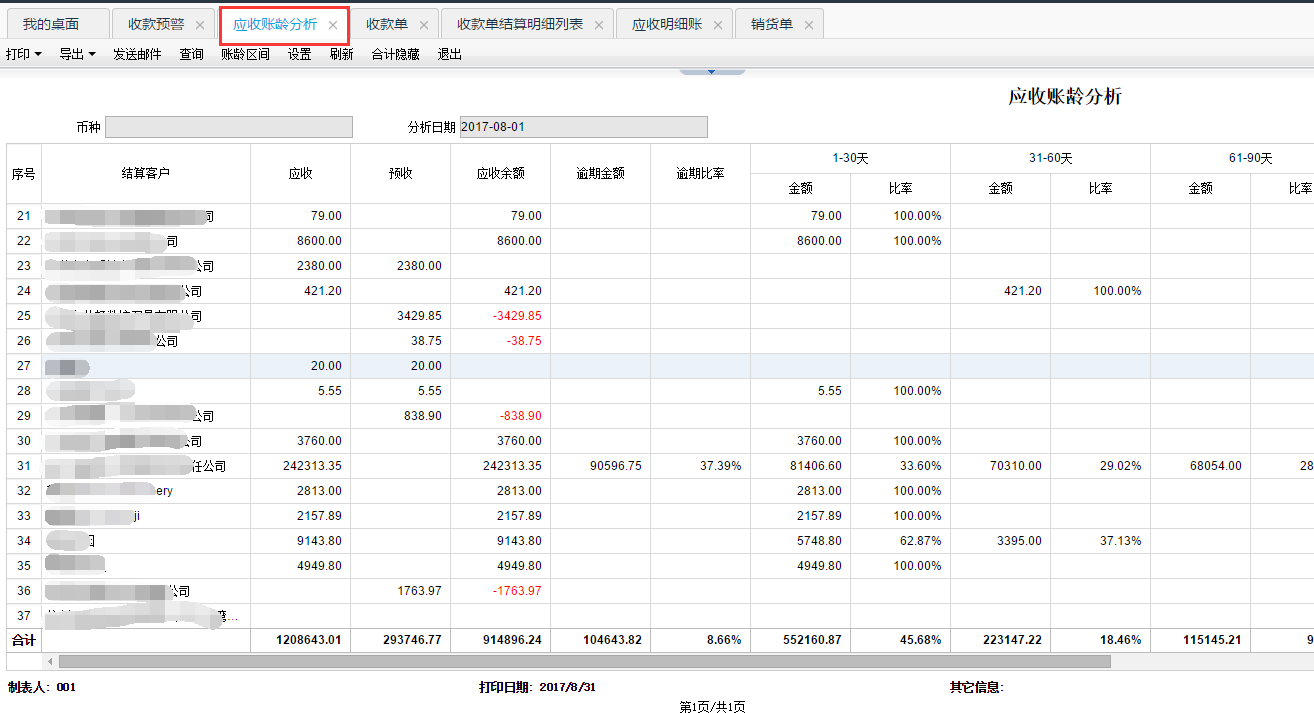Viewport: 1314px width, 713px height.
Task: Click the 应收余额 column header
Action: tap(501, 174)
